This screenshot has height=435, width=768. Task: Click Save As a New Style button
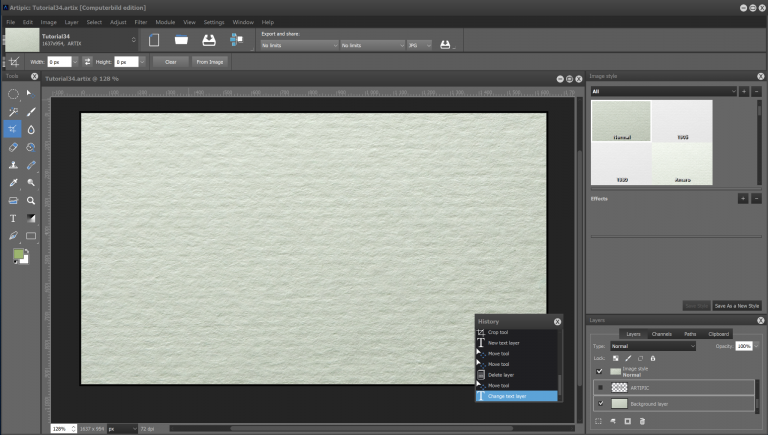click(x=737, y=306)
